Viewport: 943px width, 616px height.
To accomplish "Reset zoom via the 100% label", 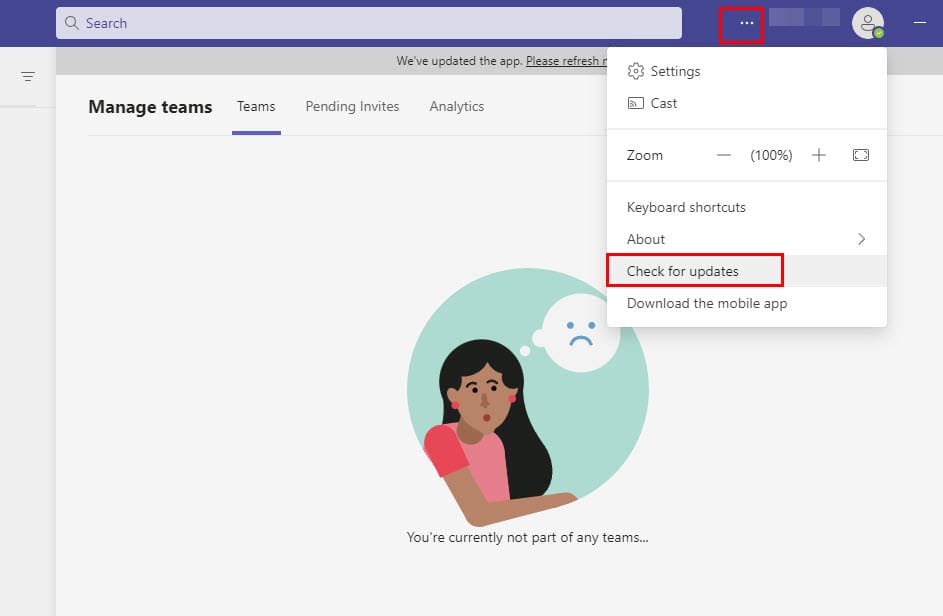I will click(x=771, y=155).
